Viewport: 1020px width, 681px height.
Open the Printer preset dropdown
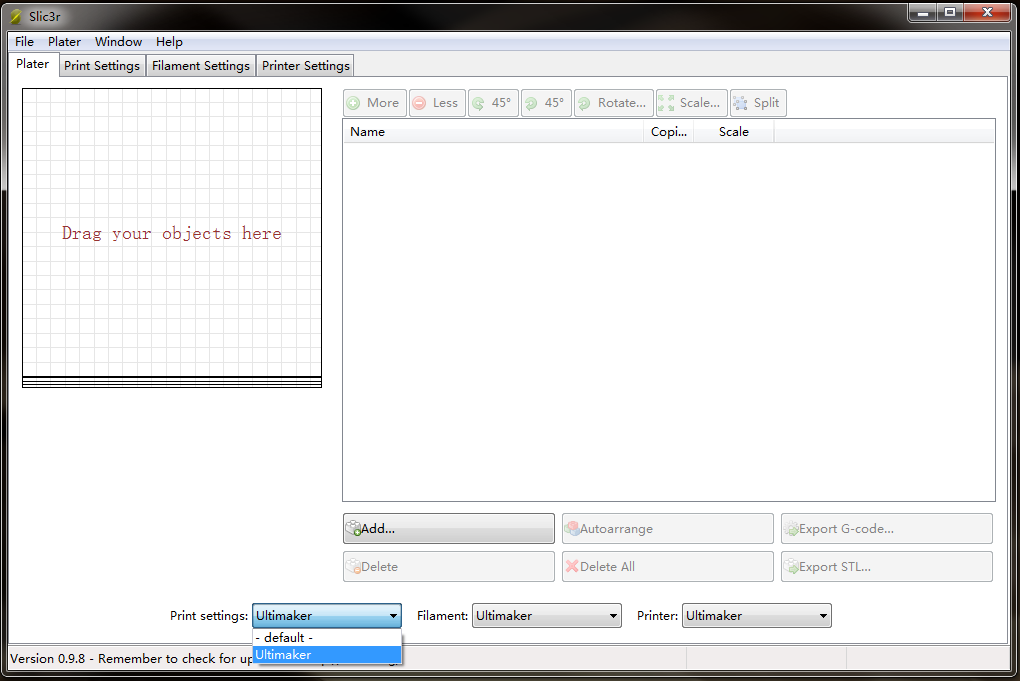(757, 615)
